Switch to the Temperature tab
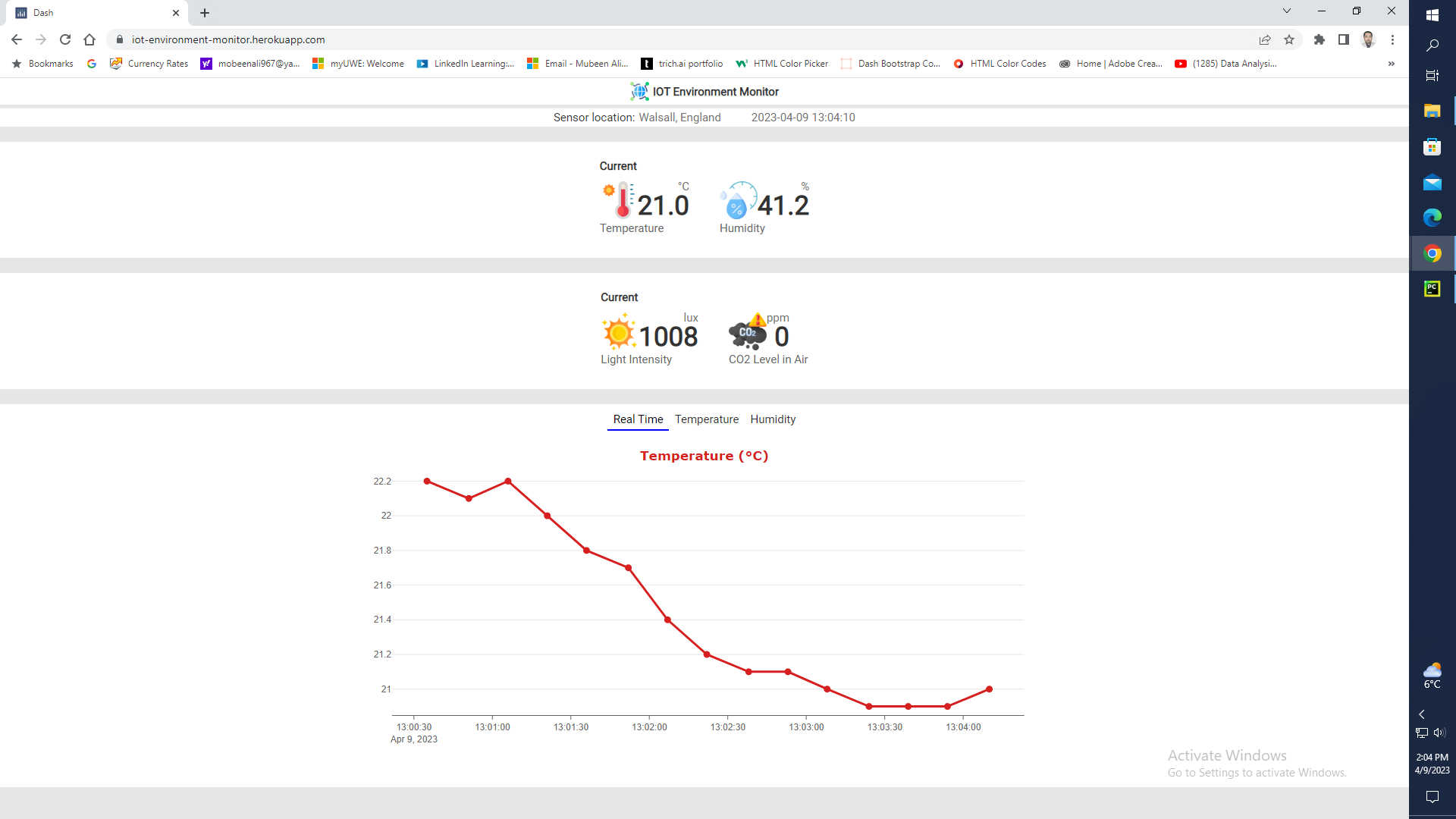This screenshot has height=819, width=1456. pos(706,419)
